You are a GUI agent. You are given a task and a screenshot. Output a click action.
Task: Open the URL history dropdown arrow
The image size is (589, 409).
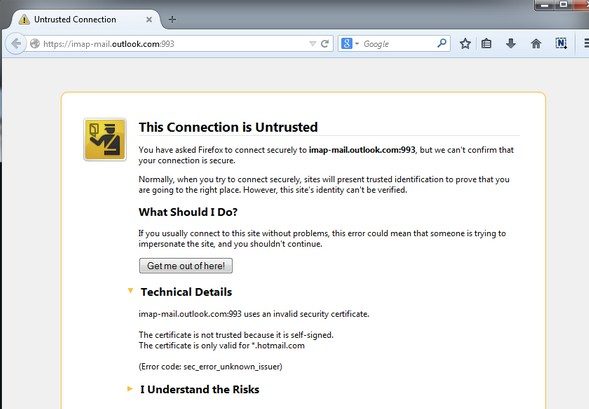pyautogui.click(x=313, y=44)
